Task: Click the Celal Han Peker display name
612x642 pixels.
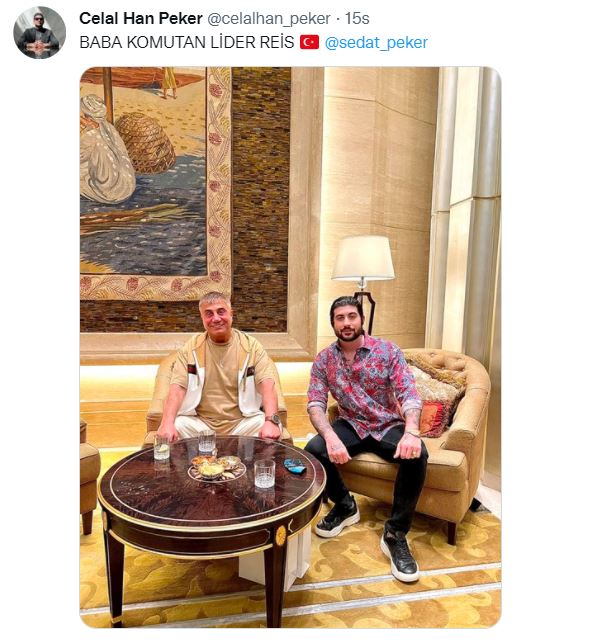Action: 141,18
